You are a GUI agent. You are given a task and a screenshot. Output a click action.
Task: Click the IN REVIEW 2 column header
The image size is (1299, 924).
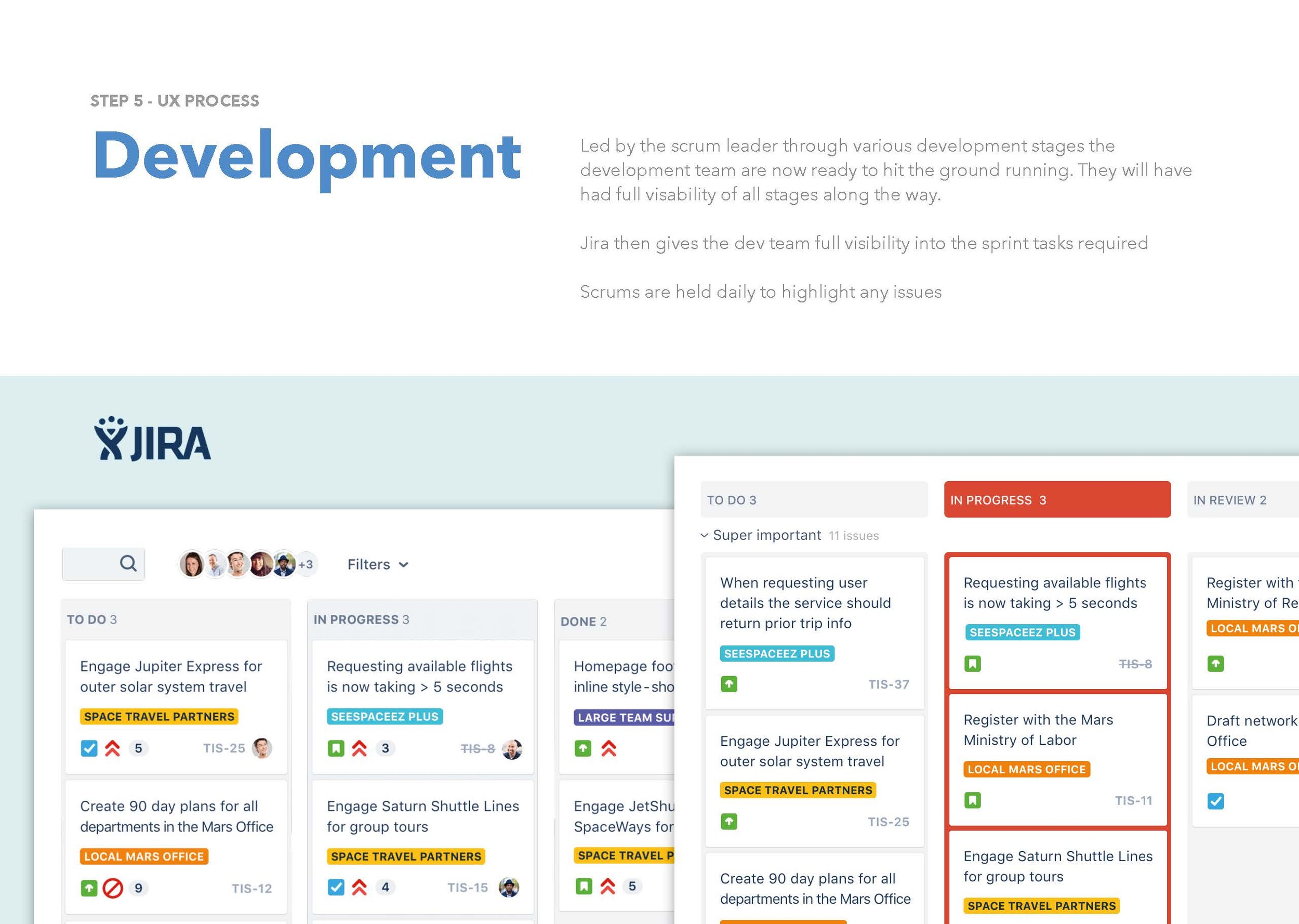coord(1243,499)
